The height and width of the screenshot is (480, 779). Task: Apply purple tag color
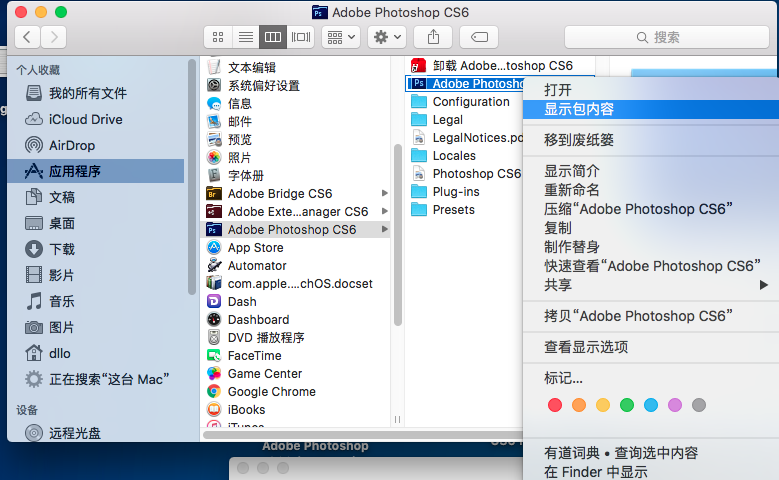coord(675,405)
